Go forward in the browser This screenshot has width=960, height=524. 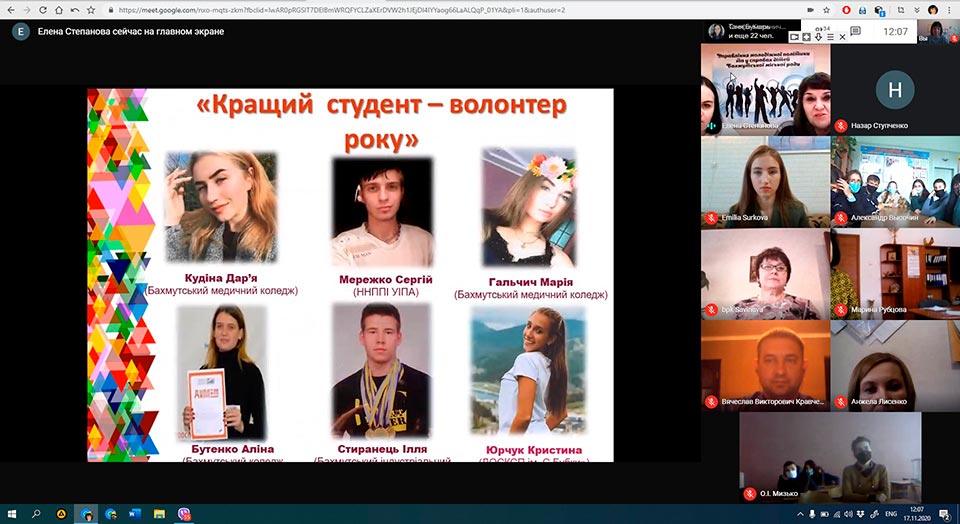27,10
